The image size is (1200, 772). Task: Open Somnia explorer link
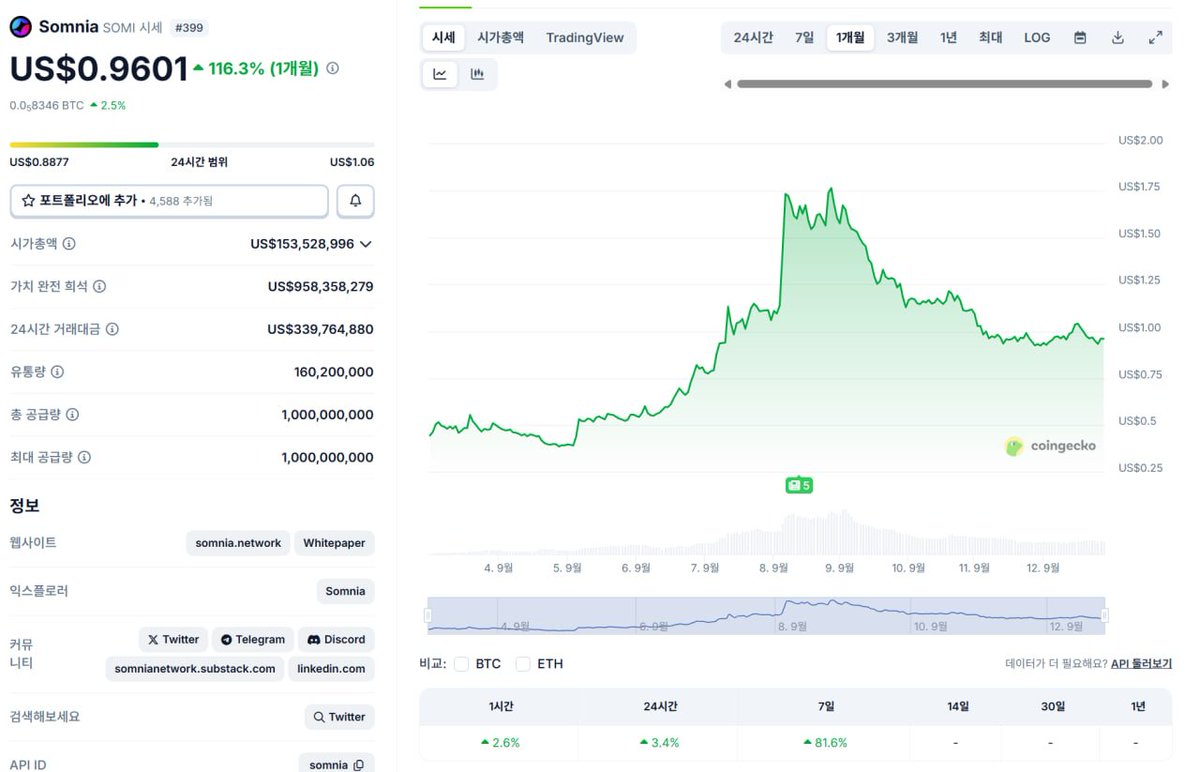(x=345, y=592)
